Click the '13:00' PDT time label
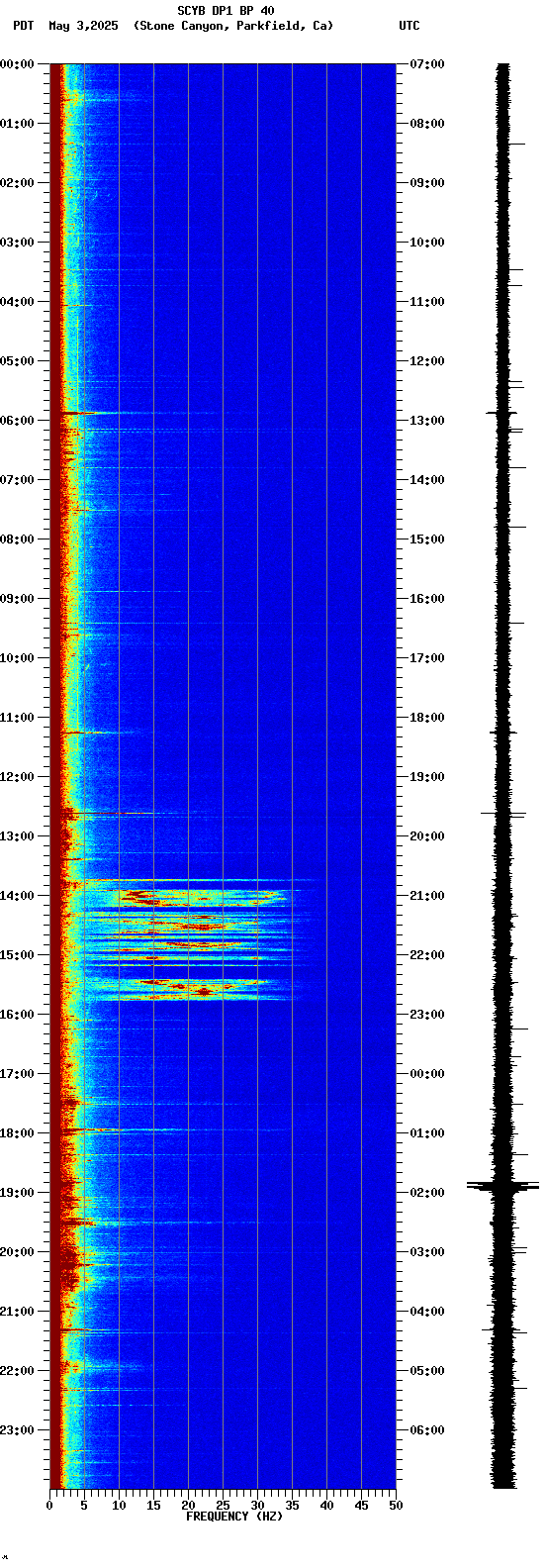Screen dimensions: 546x1568 click(x=16, y=836)
